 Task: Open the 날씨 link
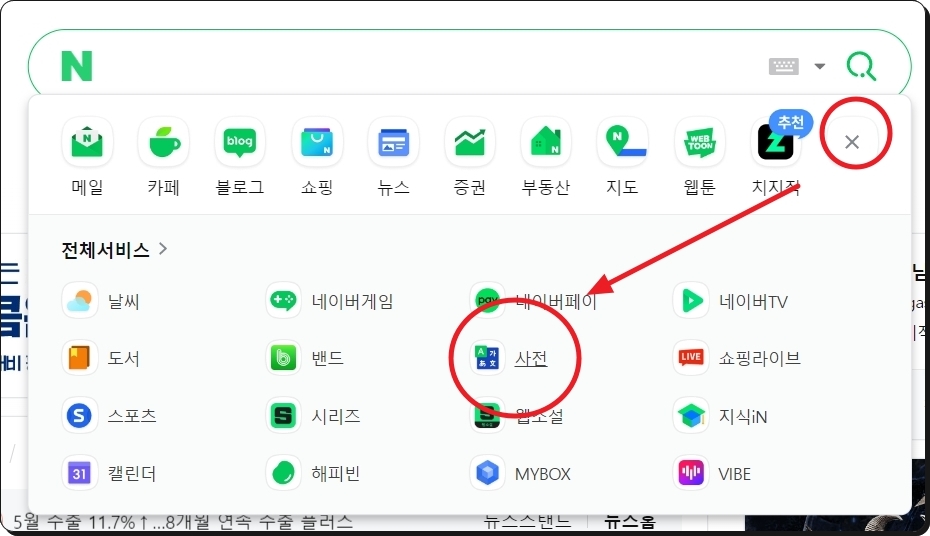[x=123, y=302]
